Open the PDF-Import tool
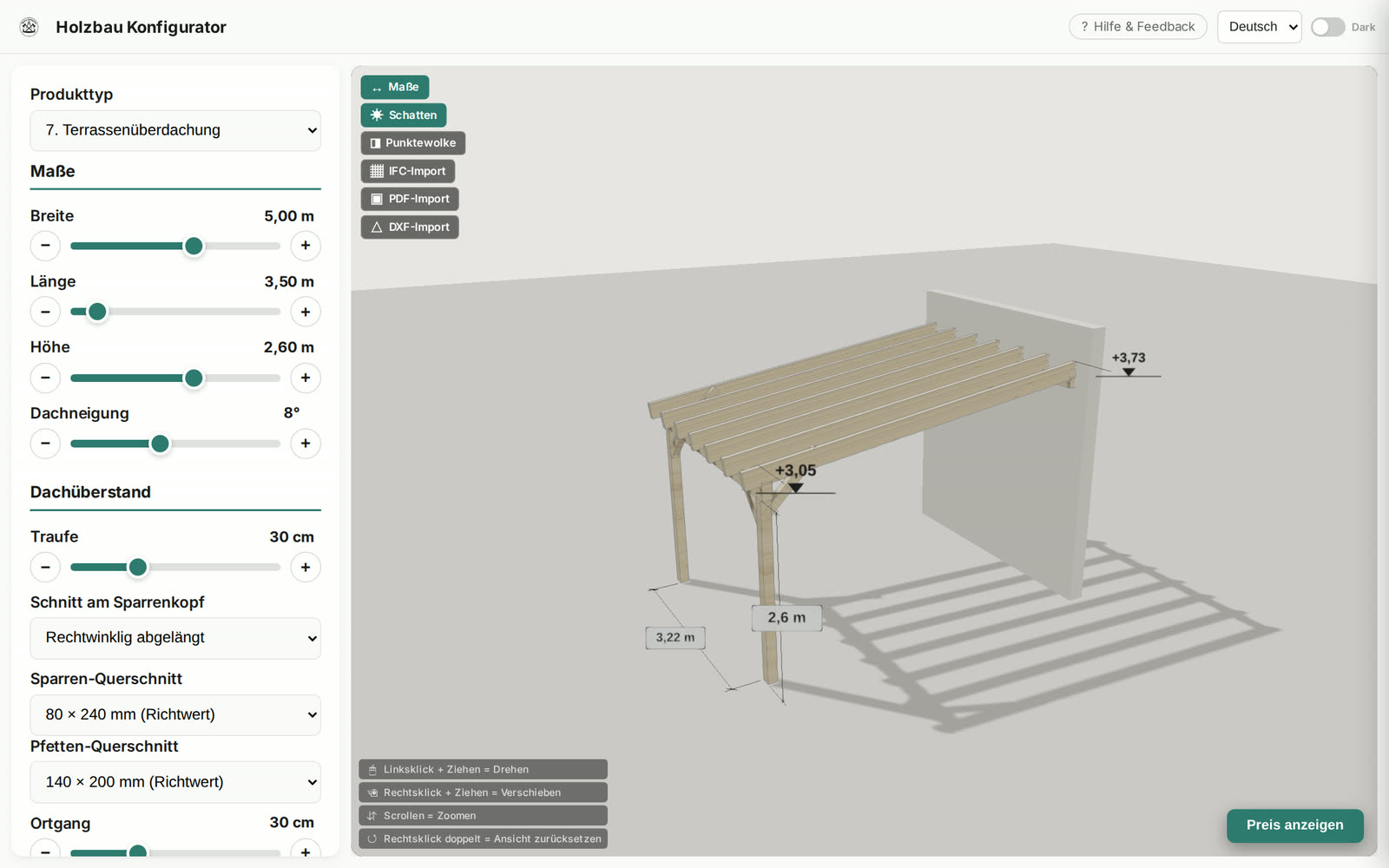Image resolution: width=1389 pixels, height=868 pixels. coord(410,199)
